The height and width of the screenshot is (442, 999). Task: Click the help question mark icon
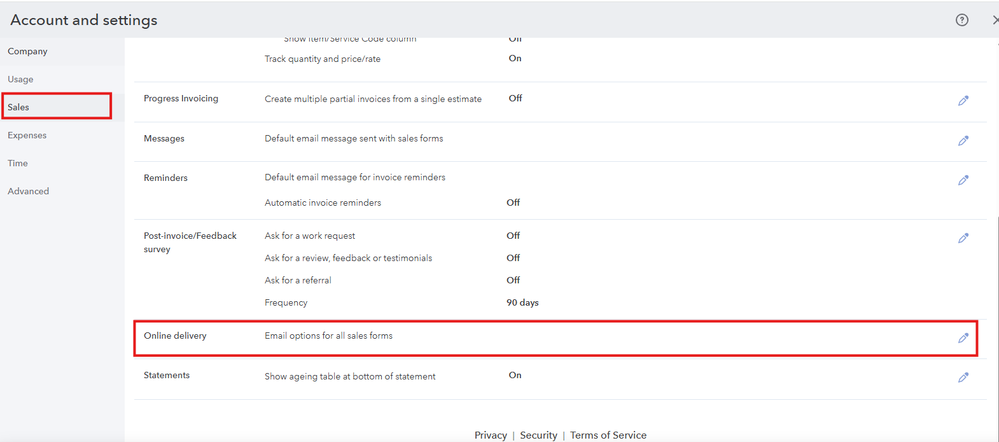[962, 20]
